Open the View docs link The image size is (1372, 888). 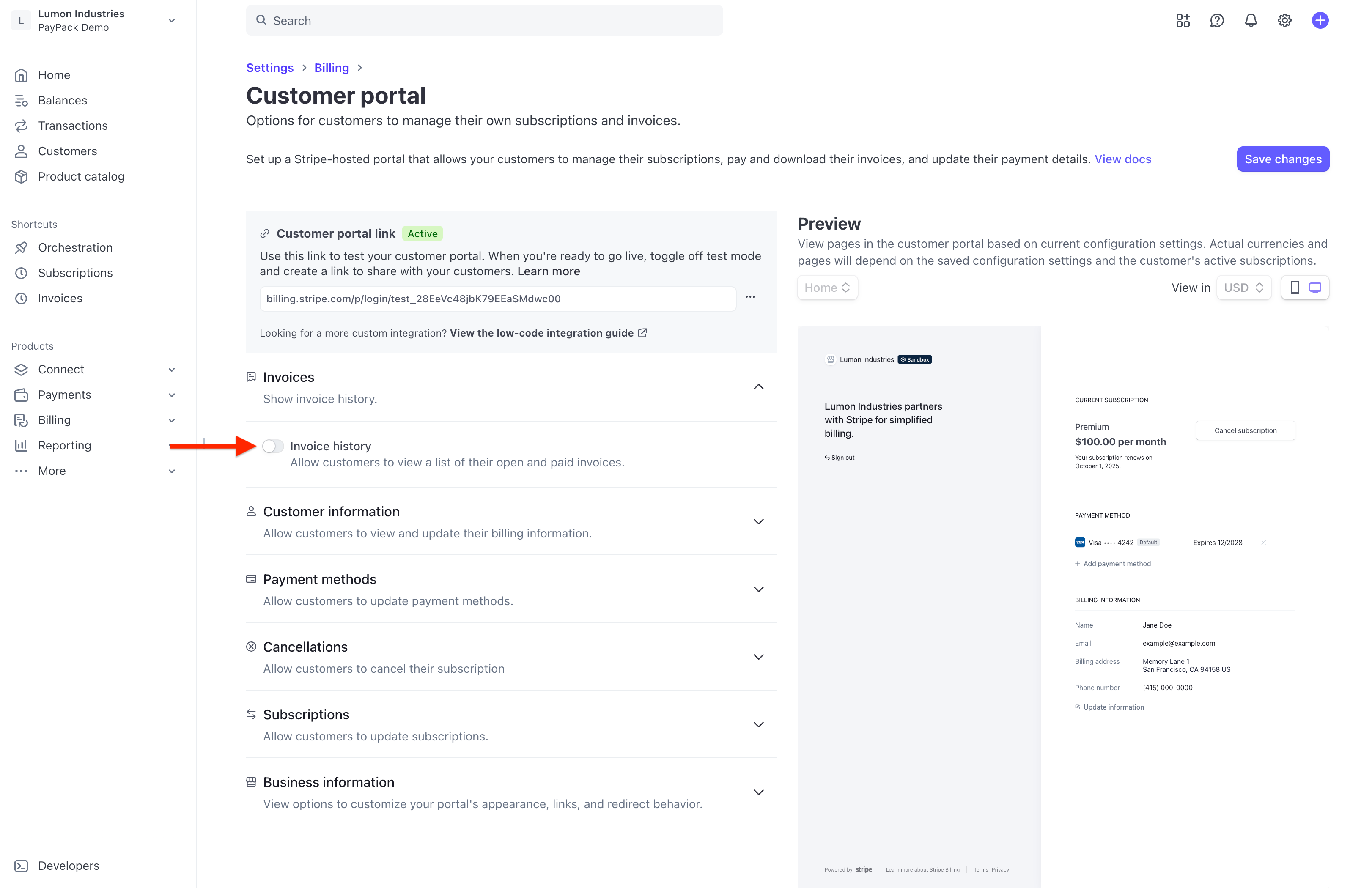(x=1122, y=159)
